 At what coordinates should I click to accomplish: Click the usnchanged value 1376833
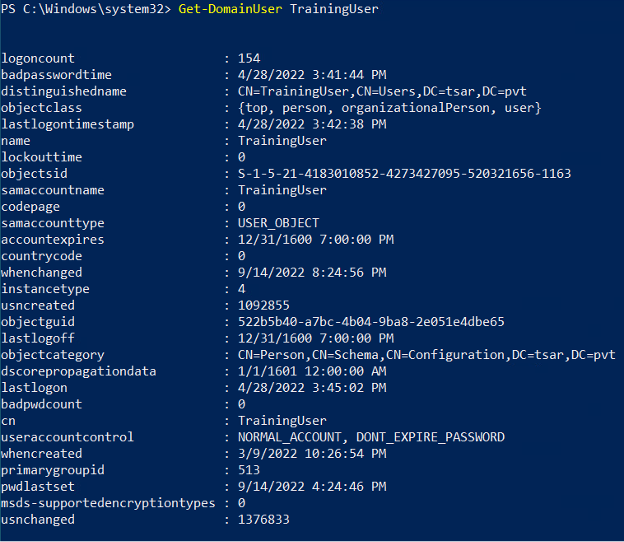click(263, 520)
